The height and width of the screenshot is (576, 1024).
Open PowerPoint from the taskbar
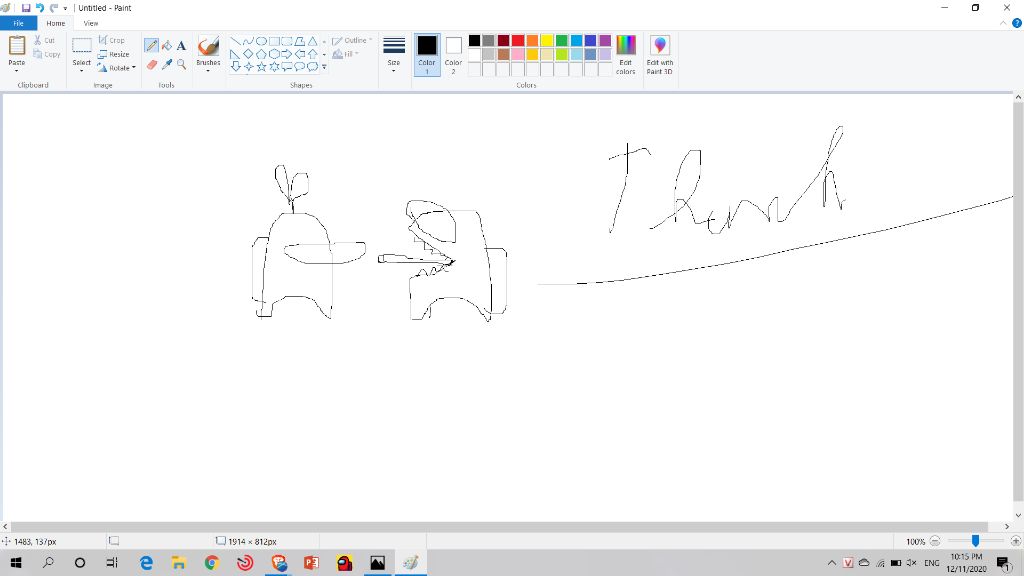point(311,562)
